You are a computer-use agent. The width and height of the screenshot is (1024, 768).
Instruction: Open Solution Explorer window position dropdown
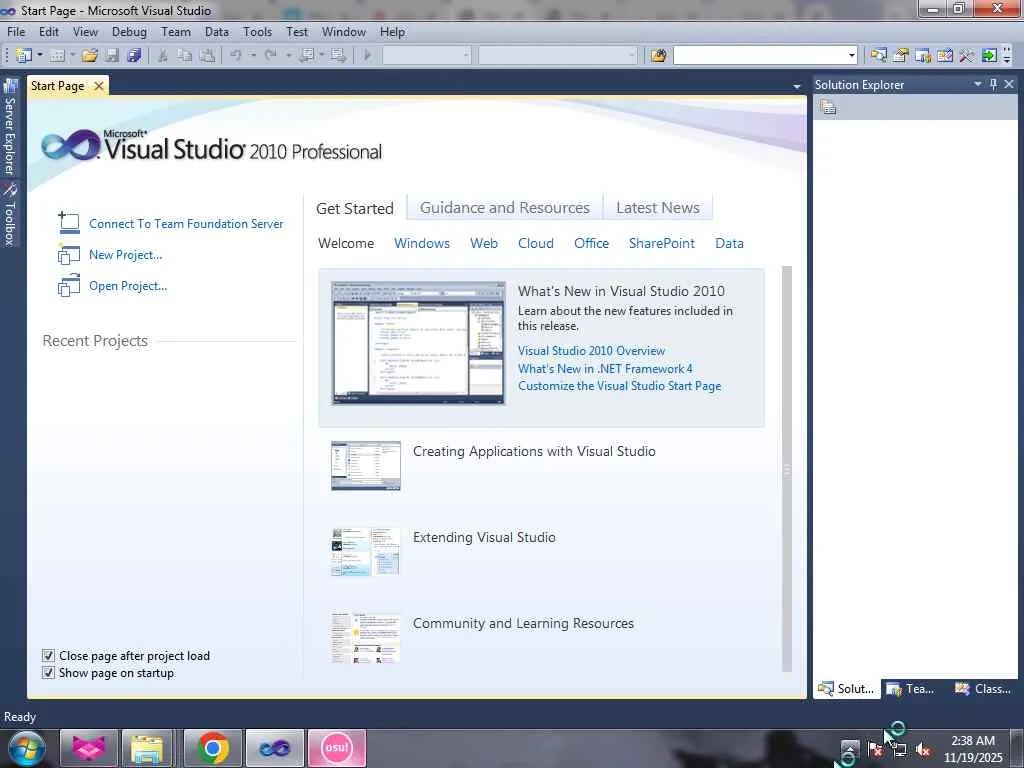pyautogui.click(x=978, y=84)
